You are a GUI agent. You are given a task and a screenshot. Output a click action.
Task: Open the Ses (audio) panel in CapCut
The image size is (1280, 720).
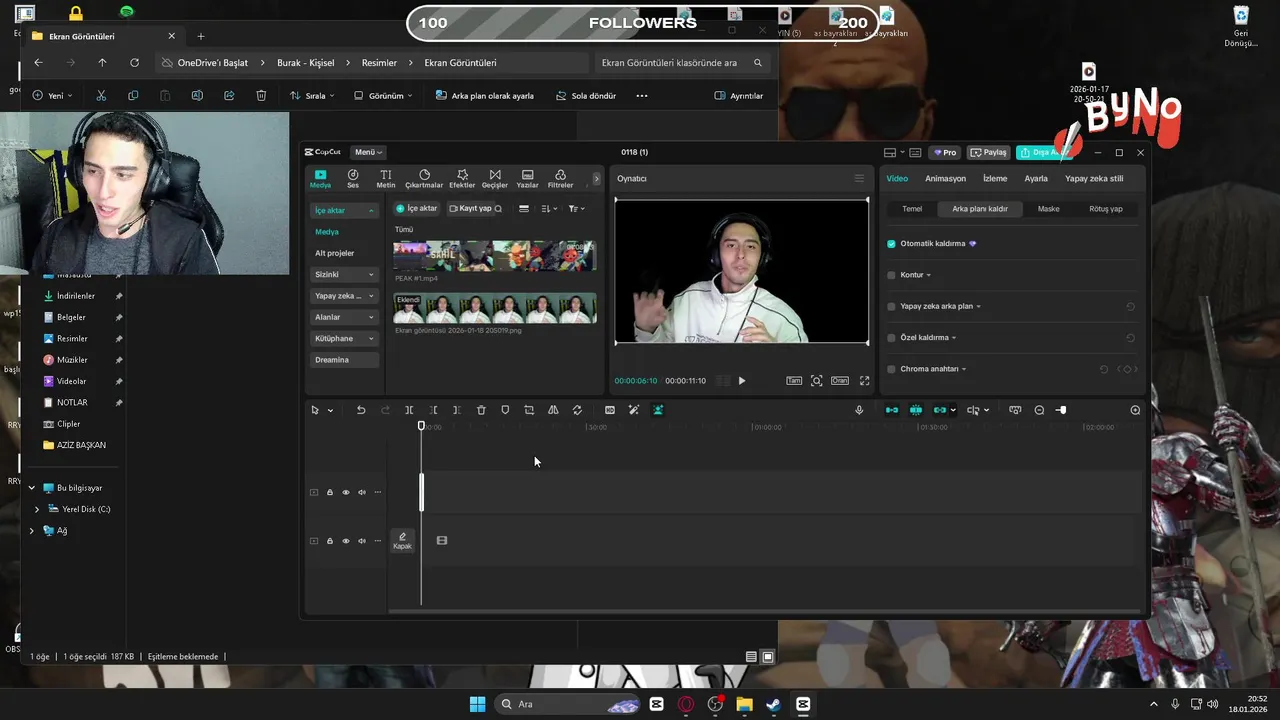pos(353,178)
